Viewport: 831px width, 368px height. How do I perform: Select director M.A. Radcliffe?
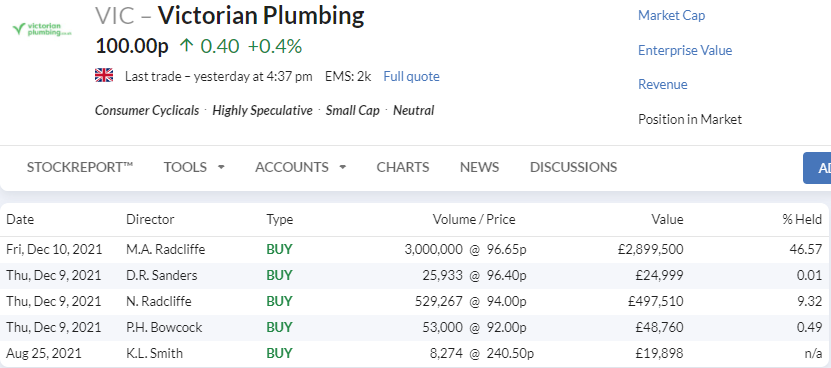pyautogui.click(x=165, y=249)
